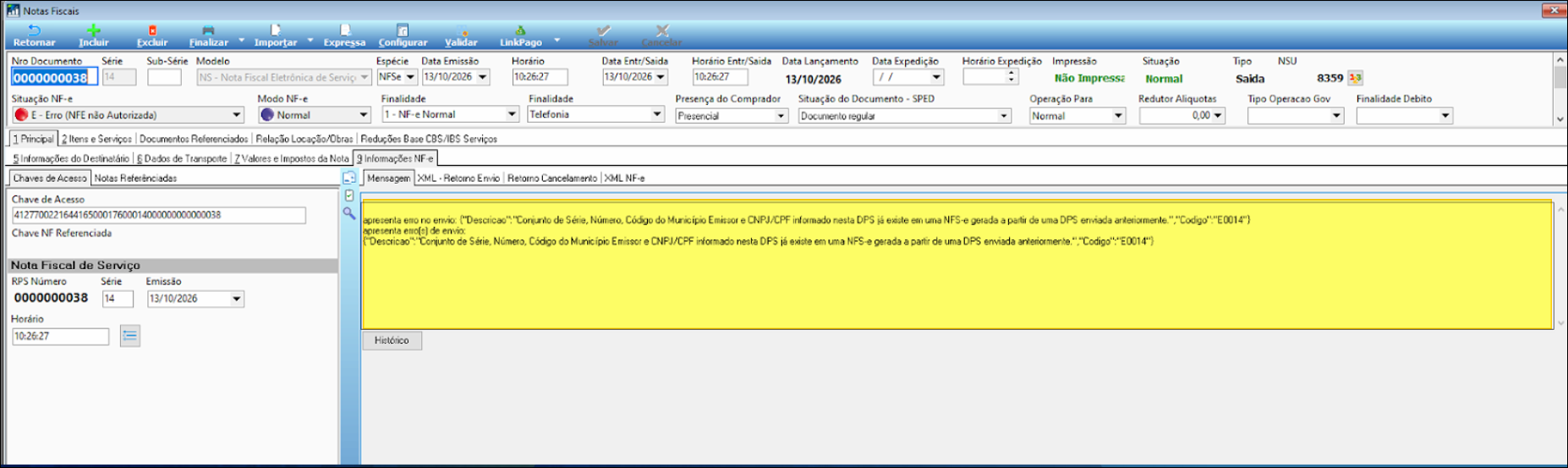Expand the Presença do Comprador dropdown
This screenshot has width=1568, height=468.
coord(781,116)
